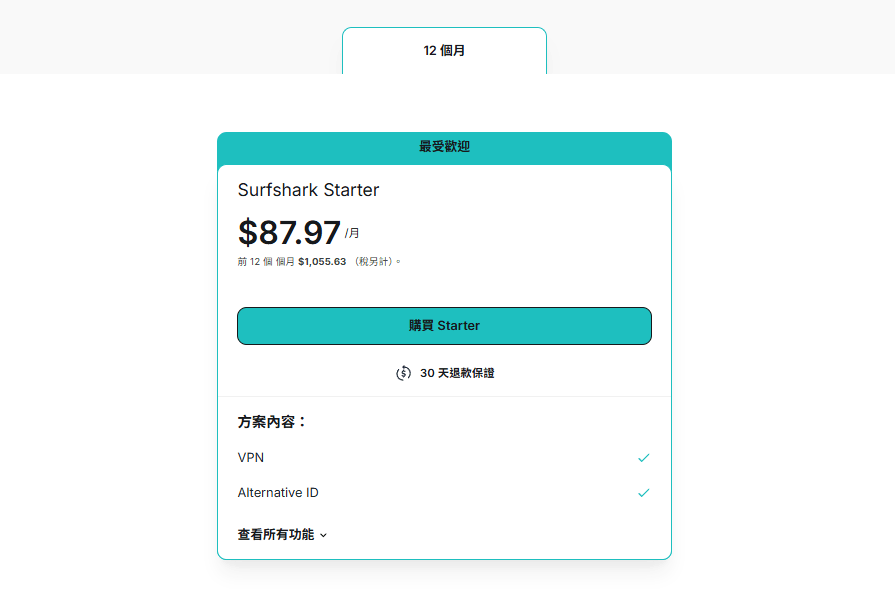Click the /月 per-month label
Viewport: 895px width, 592px height.
pos(352,234)
